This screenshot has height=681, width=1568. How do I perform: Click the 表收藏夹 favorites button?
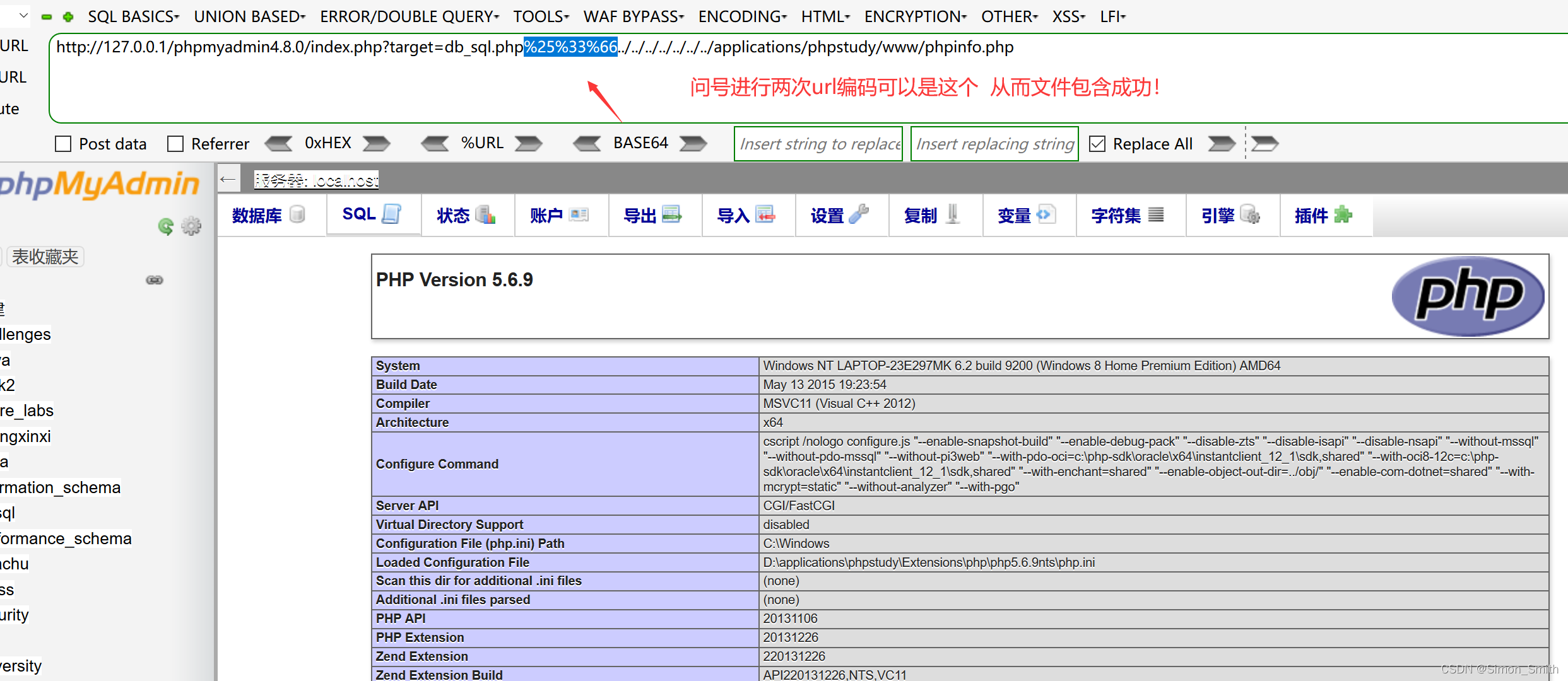(45, 256)
